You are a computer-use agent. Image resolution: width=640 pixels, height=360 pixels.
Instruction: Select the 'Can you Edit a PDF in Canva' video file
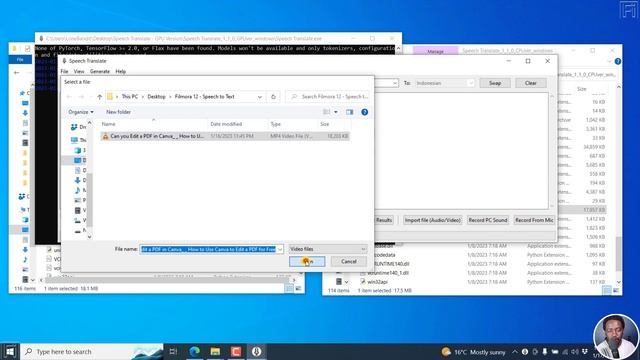click(x=224, y=136)
